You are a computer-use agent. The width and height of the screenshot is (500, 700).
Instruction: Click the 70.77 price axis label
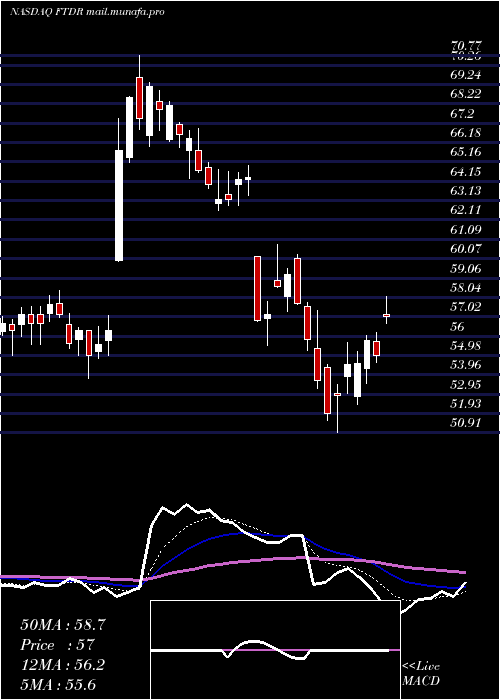pyautogui.click(x=466, y=45)
